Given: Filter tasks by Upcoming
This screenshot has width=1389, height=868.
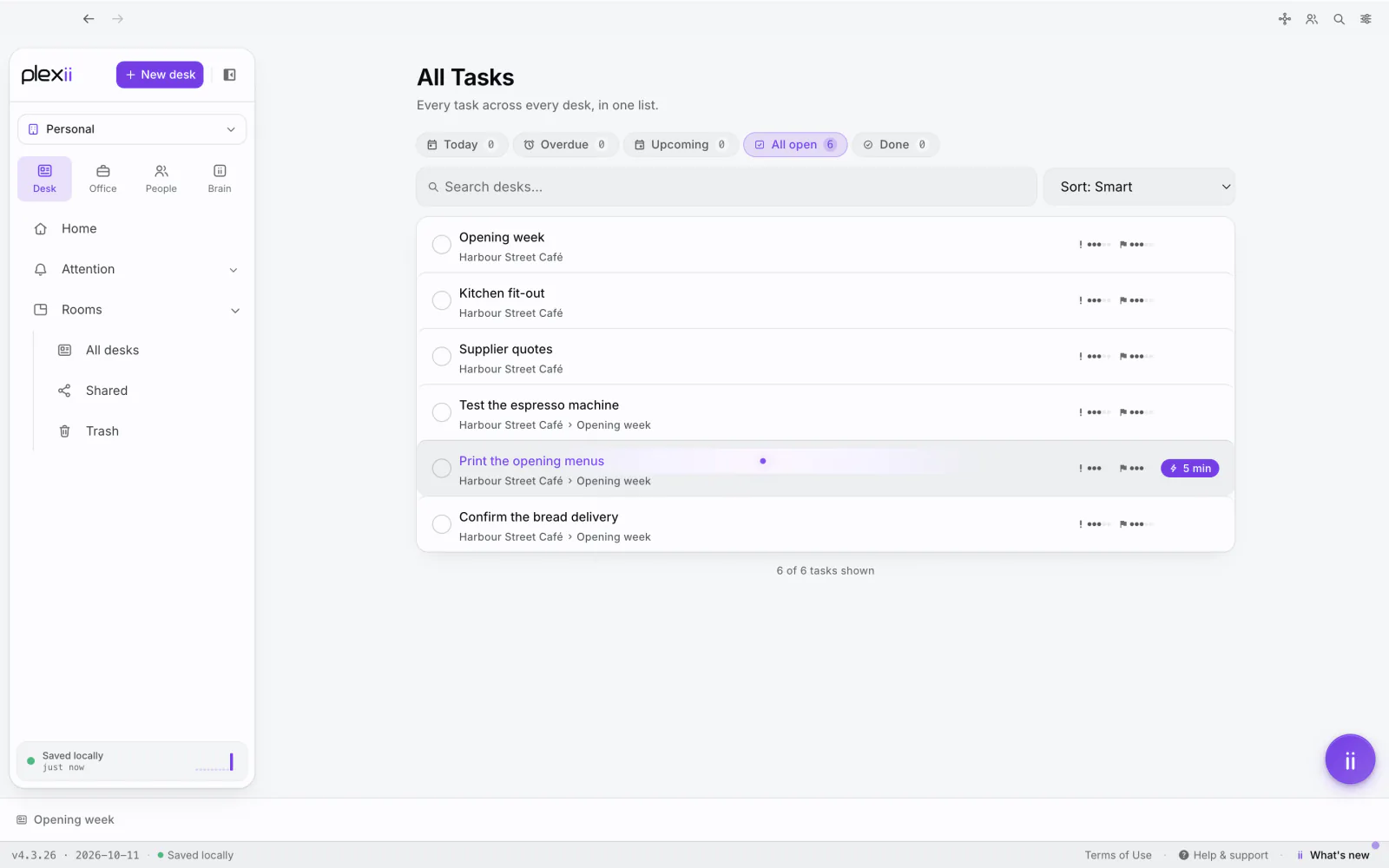Looking at the screenshot, I should (681, 145).
